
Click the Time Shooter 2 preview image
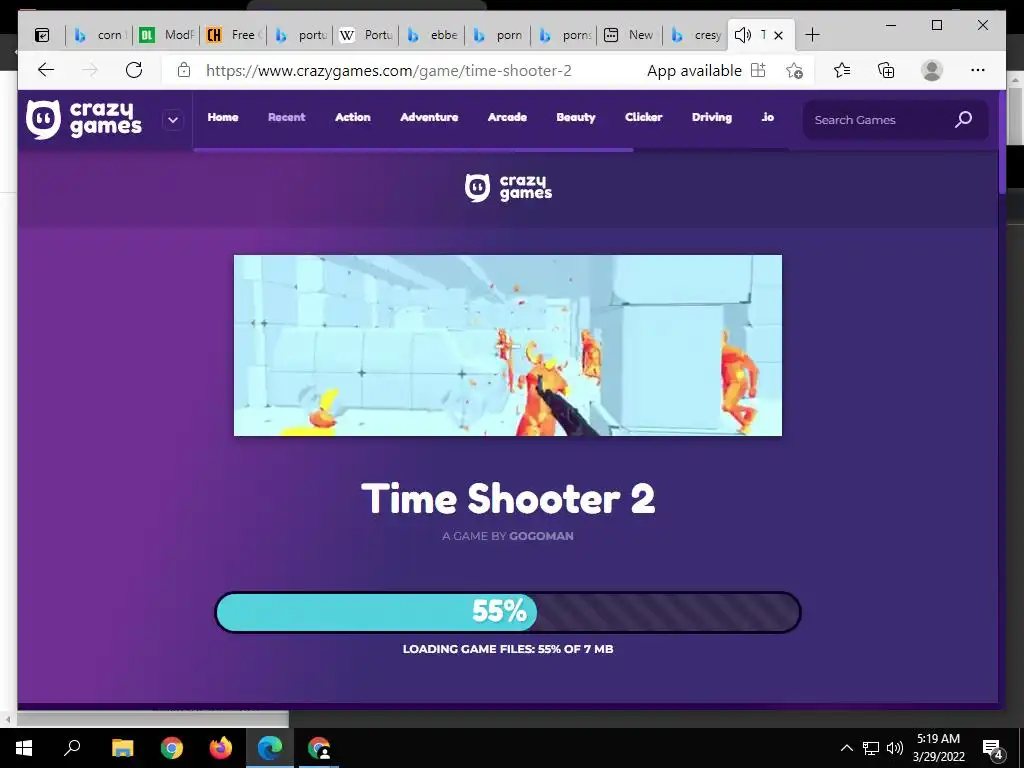coord(507,345)
